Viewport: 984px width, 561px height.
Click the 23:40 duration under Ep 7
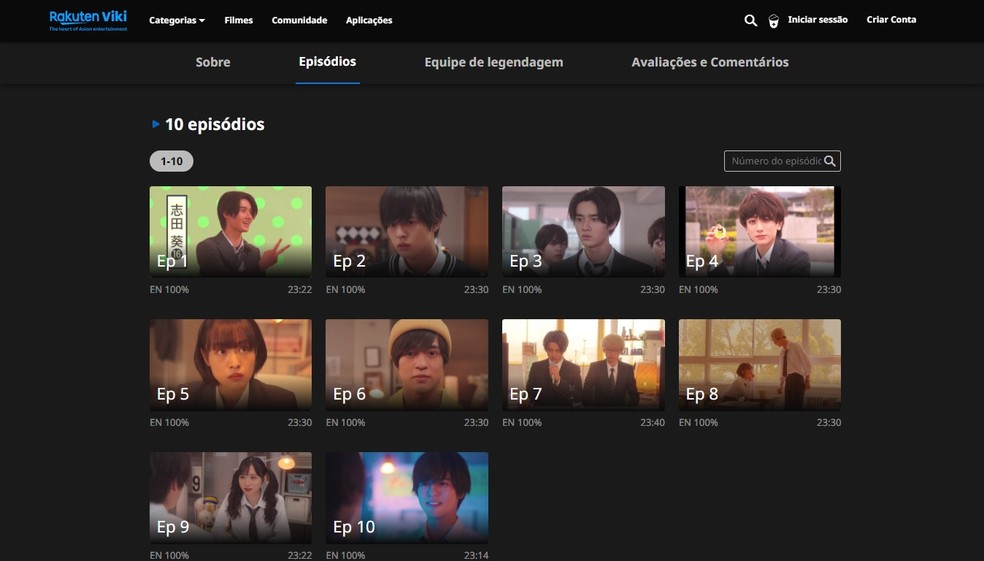pos(652,423)
